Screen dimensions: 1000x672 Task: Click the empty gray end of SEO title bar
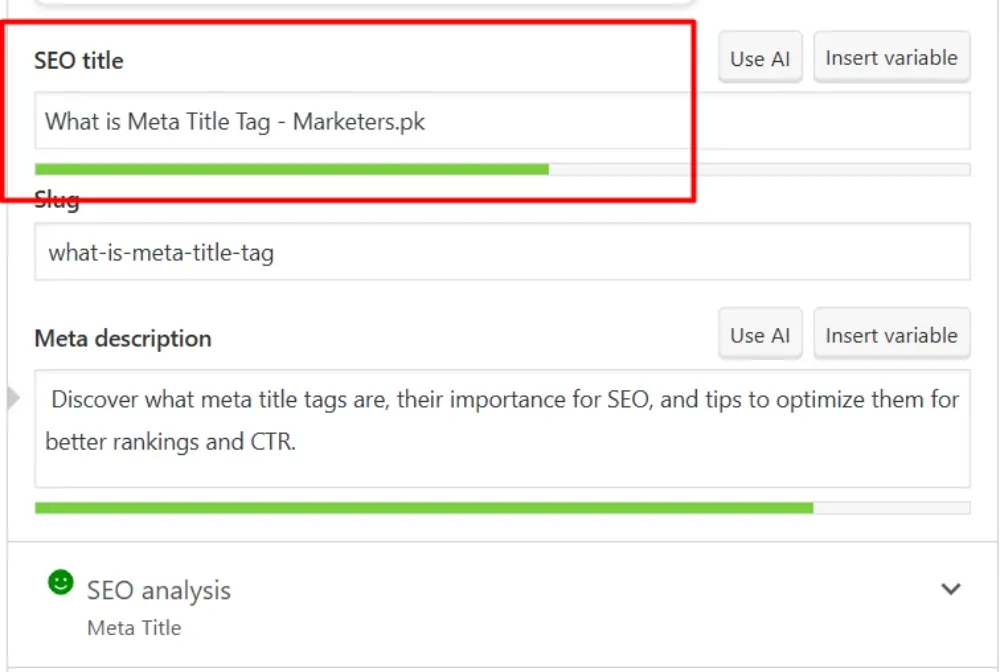(759, 169)
